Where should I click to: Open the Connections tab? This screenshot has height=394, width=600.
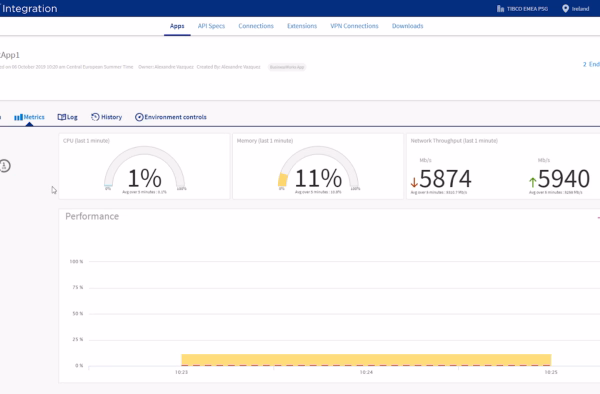[256, 26]
